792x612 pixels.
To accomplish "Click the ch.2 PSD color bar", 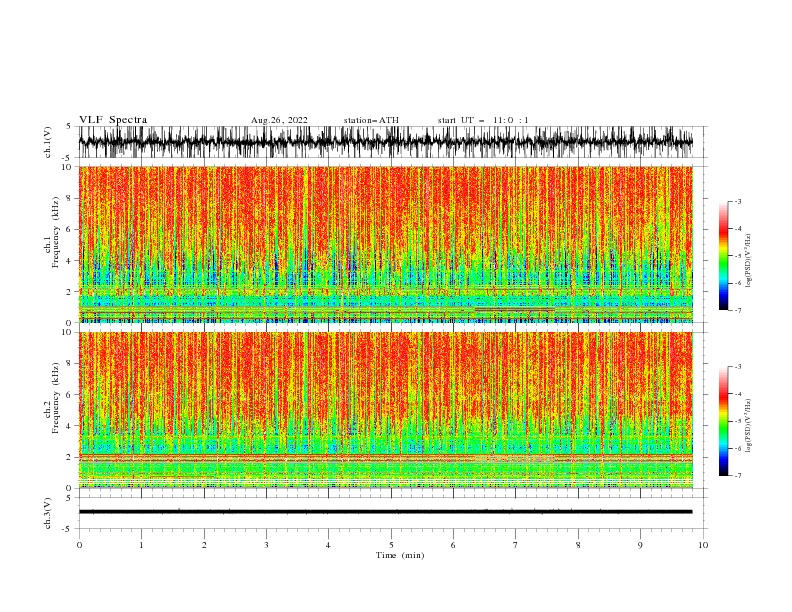I will tap(723, 421).
